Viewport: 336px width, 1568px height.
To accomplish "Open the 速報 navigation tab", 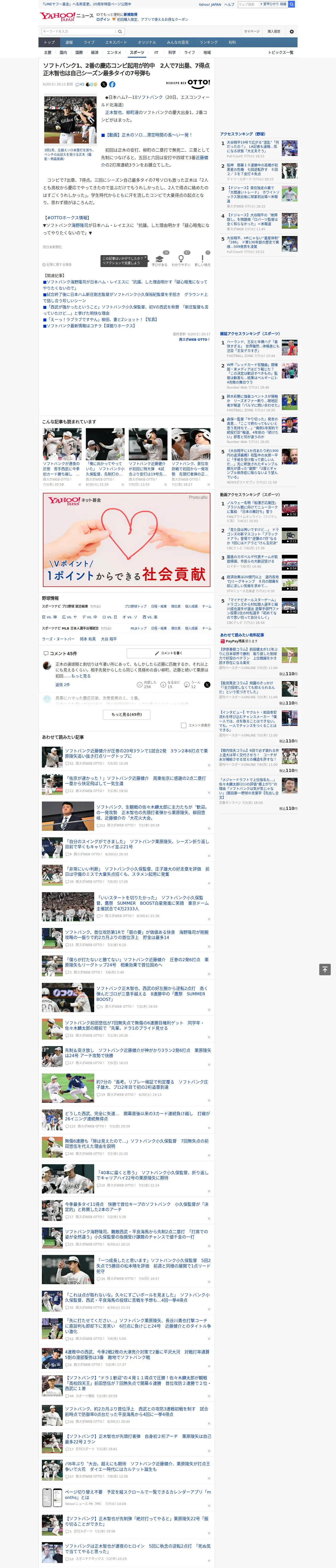I will coord(69,43).
